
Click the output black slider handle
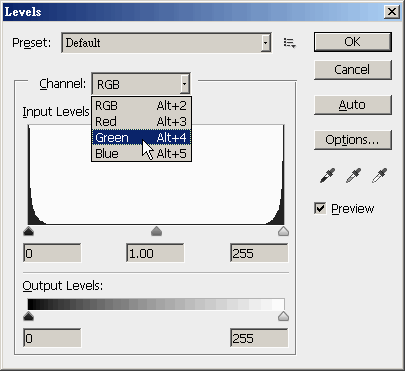point(29,316)
